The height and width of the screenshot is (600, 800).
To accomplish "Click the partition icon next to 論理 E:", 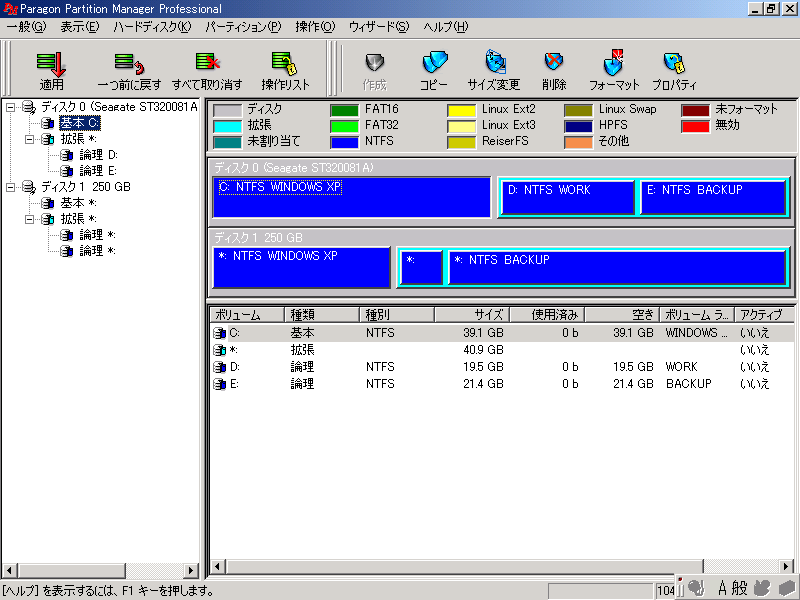I will [67, 171].
